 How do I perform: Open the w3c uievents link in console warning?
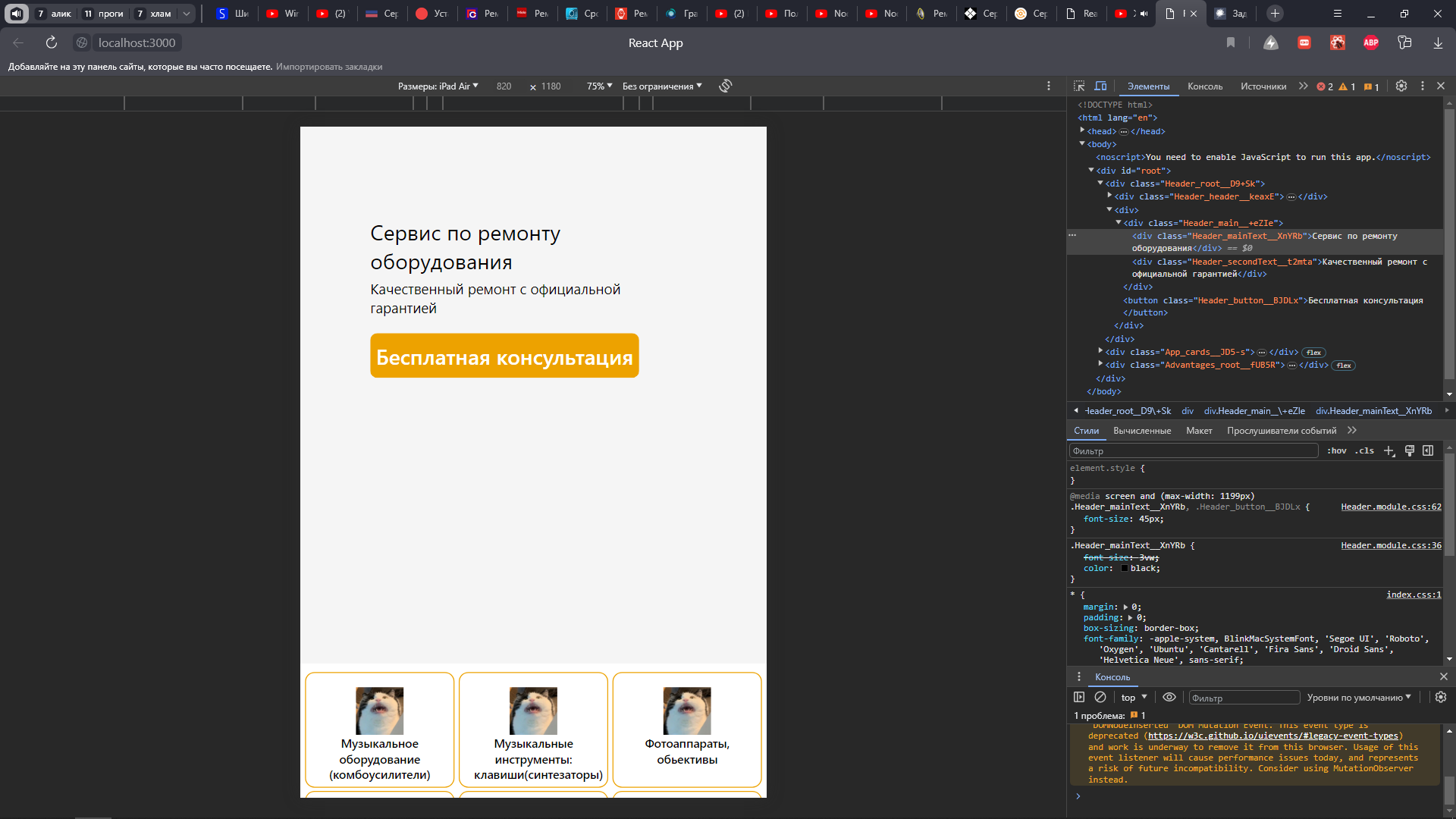pos(1273,736)
